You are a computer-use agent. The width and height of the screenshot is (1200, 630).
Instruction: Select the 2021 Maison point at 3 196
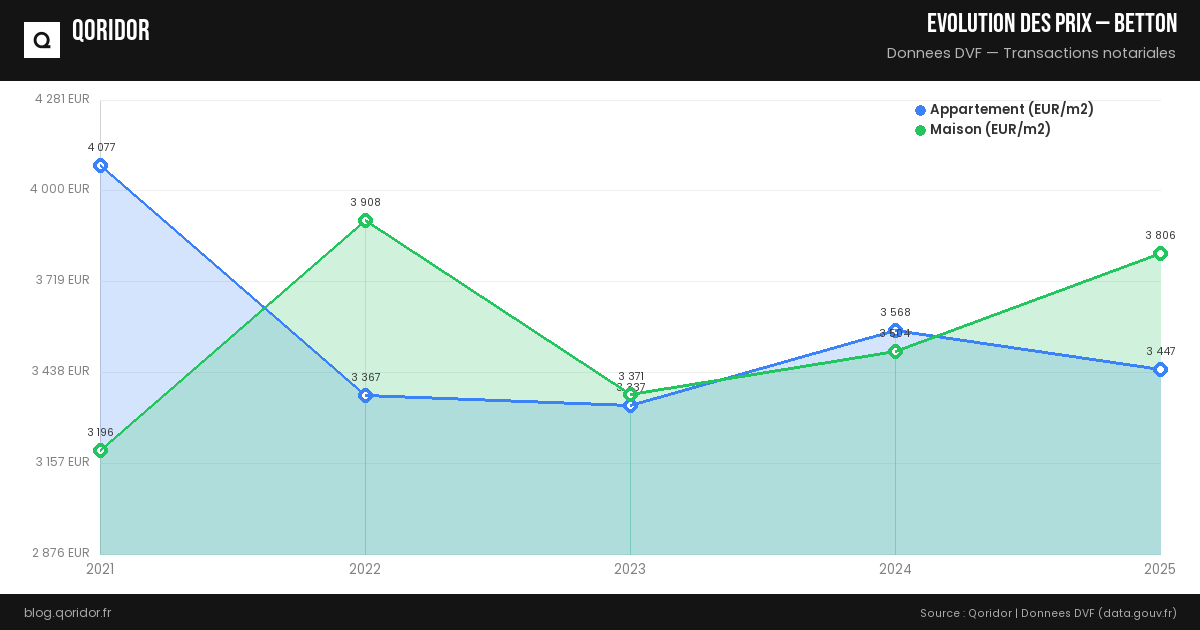point(100,451)
